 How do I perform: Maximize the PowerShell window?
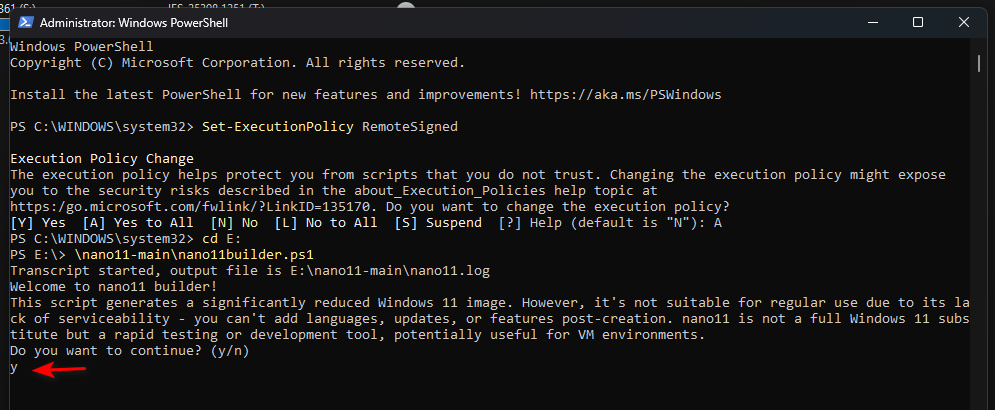[918, 22]
